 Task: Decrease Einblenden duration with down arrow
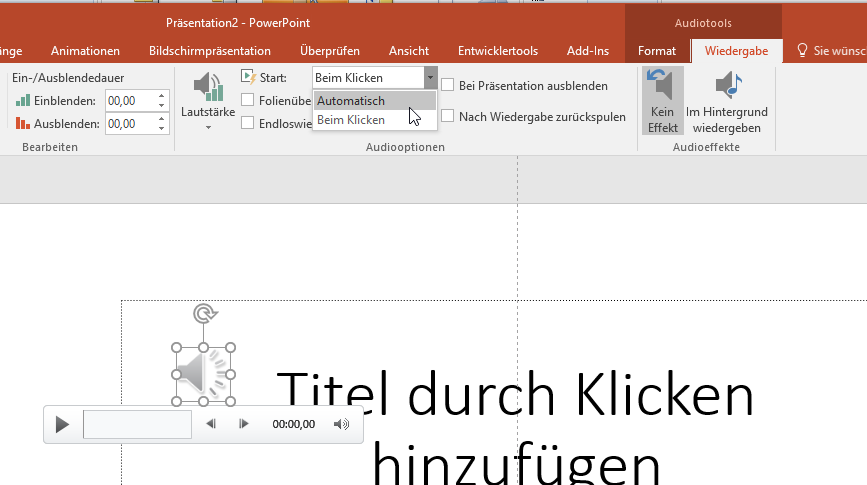[x=161, y=106]
